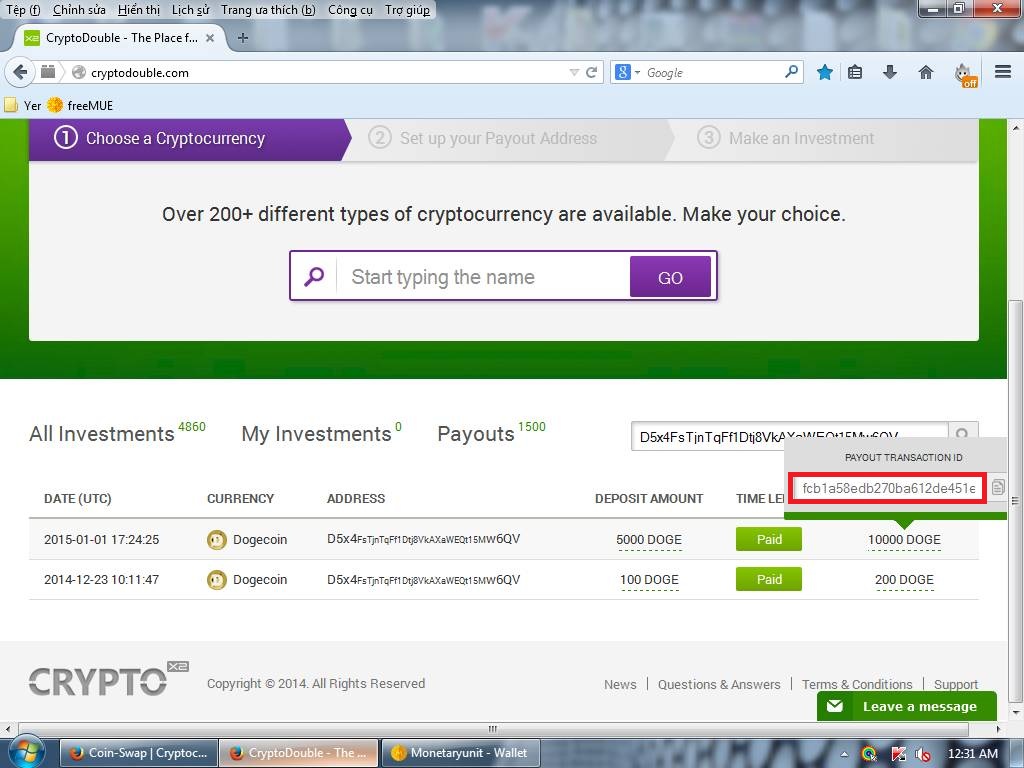Select the CryptoDouble browser tab

120,38
